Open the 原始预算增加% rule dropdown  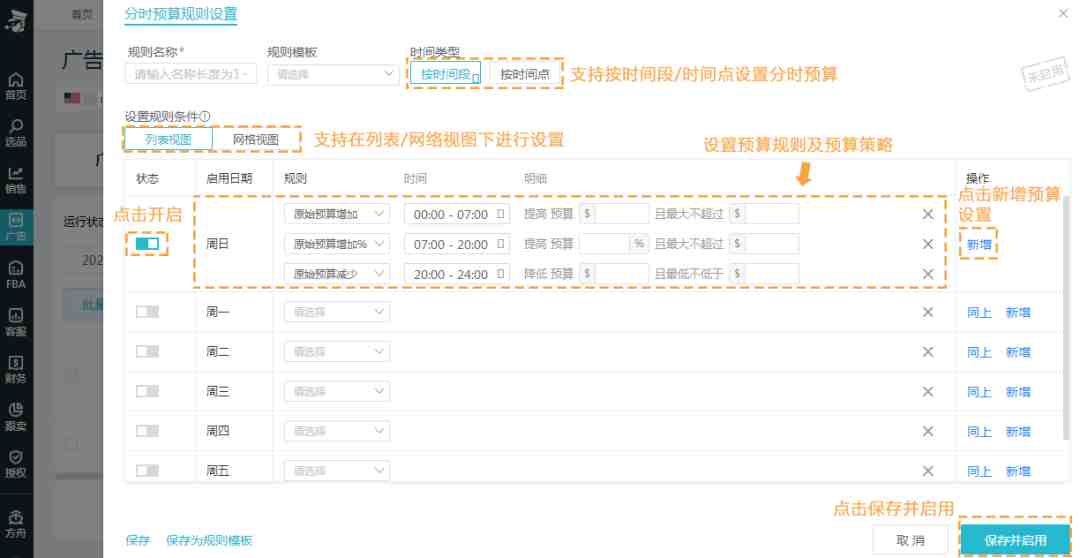pos(337,244)
